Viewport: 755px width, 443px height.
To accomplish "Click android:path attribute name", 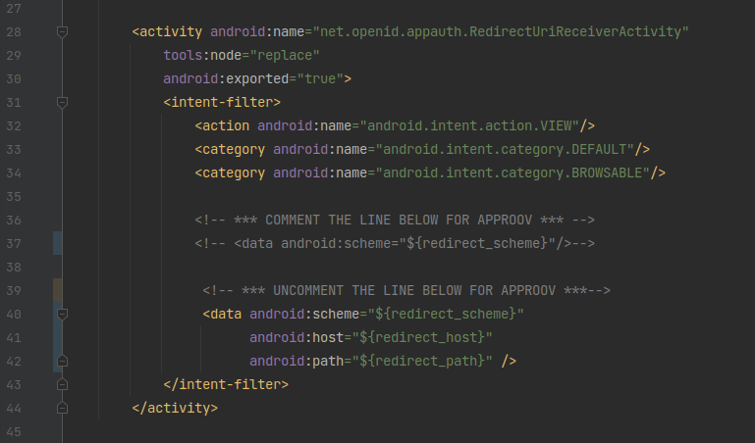I will [x=296, y=362].
